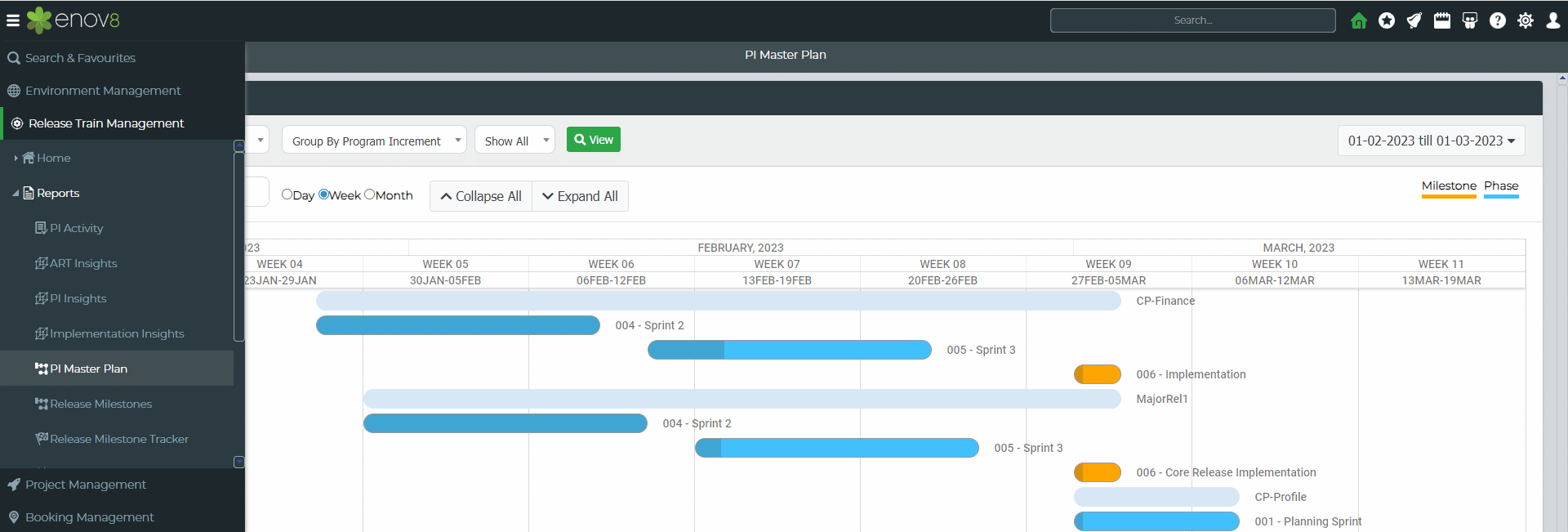Open the user profile icon
Screen dimensions: 1568x532
click(1553, 20)
